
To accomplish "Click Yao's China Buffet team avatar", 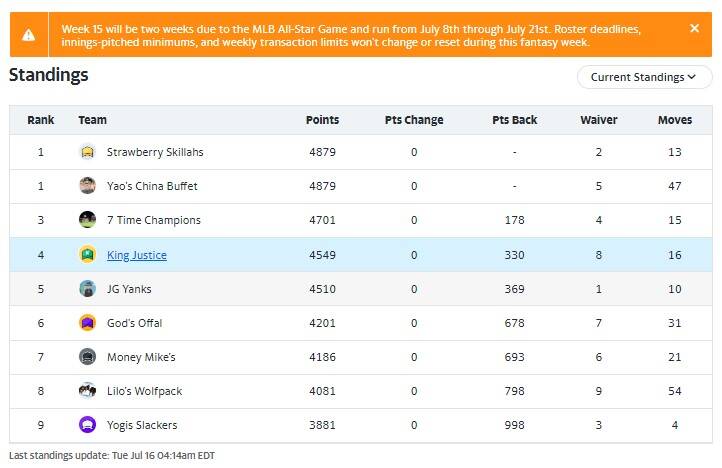I will 87,186.
